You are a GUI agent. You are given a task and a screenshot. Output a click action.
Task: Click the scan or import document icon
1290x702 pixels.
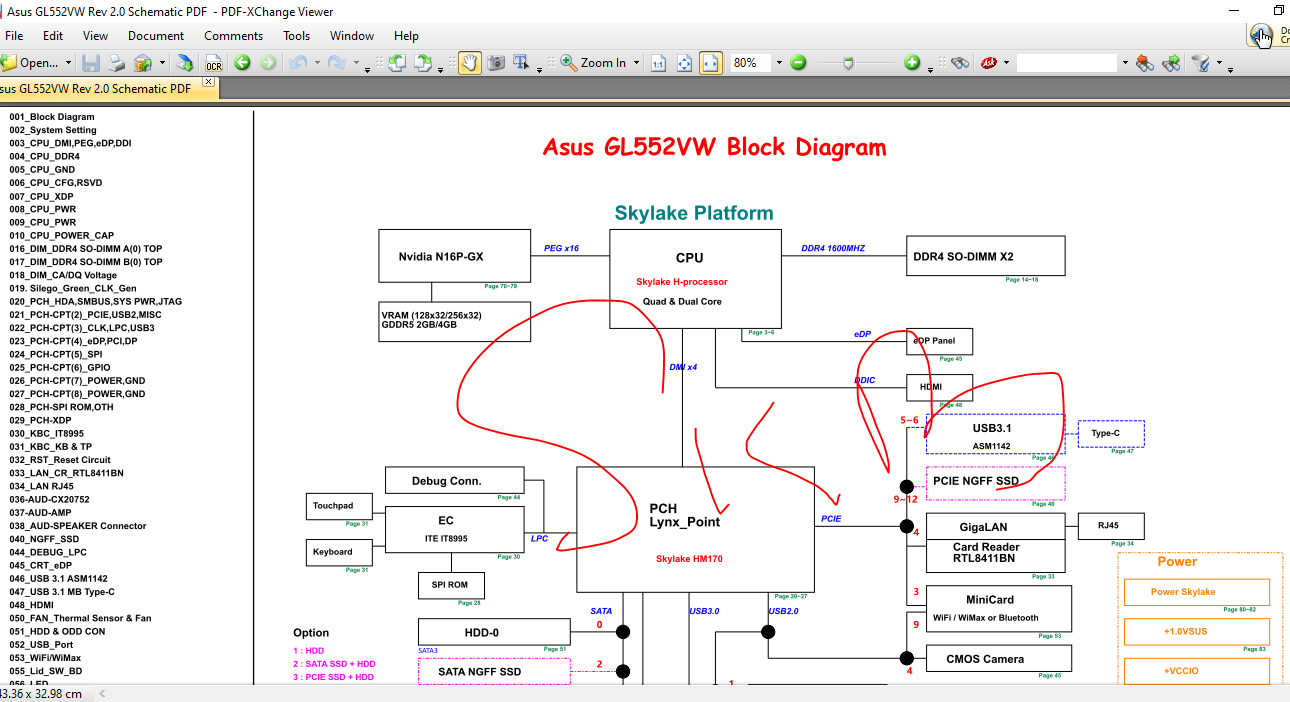click(x=185, y=62)
